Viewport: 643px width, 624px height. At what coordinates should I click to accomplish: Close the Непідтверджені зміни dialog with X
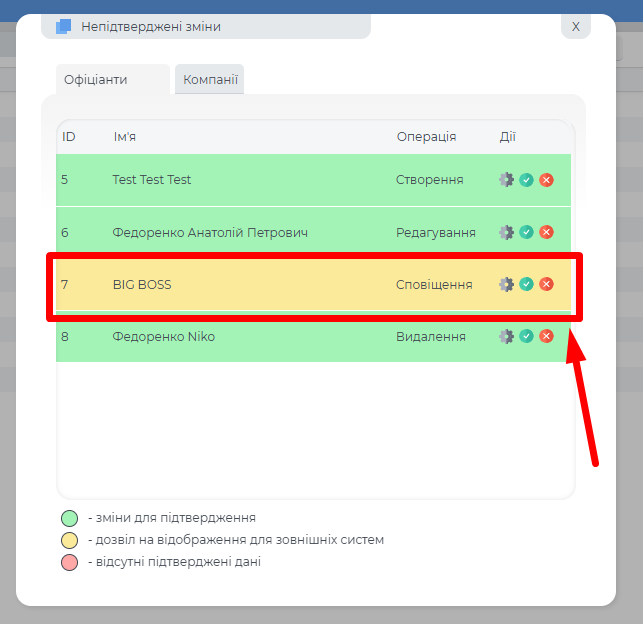575,27
